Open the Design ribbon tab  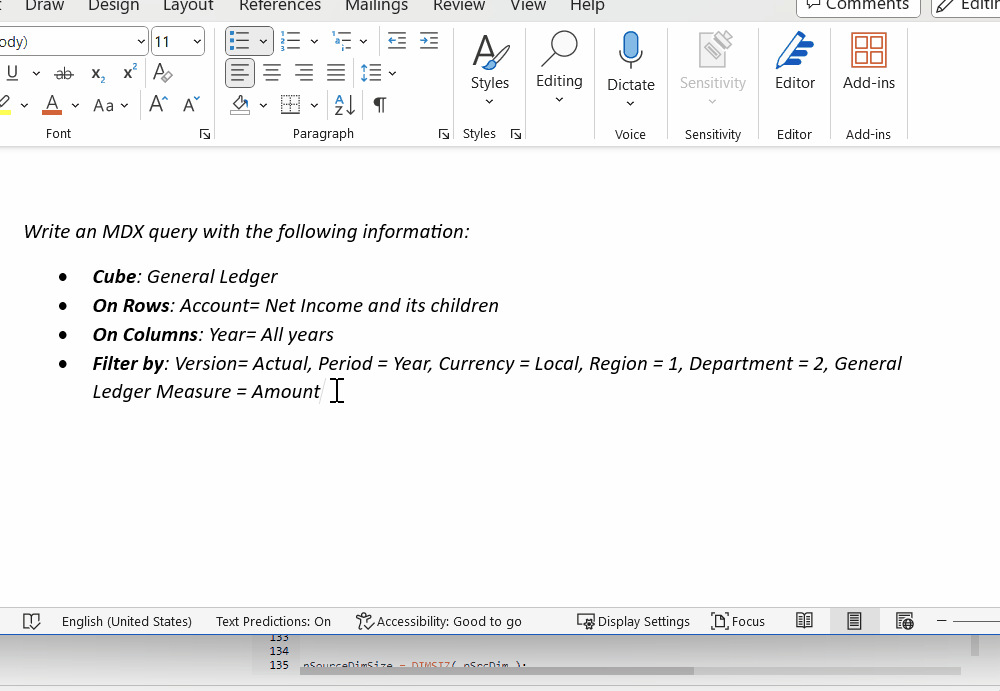coord(113,7)
